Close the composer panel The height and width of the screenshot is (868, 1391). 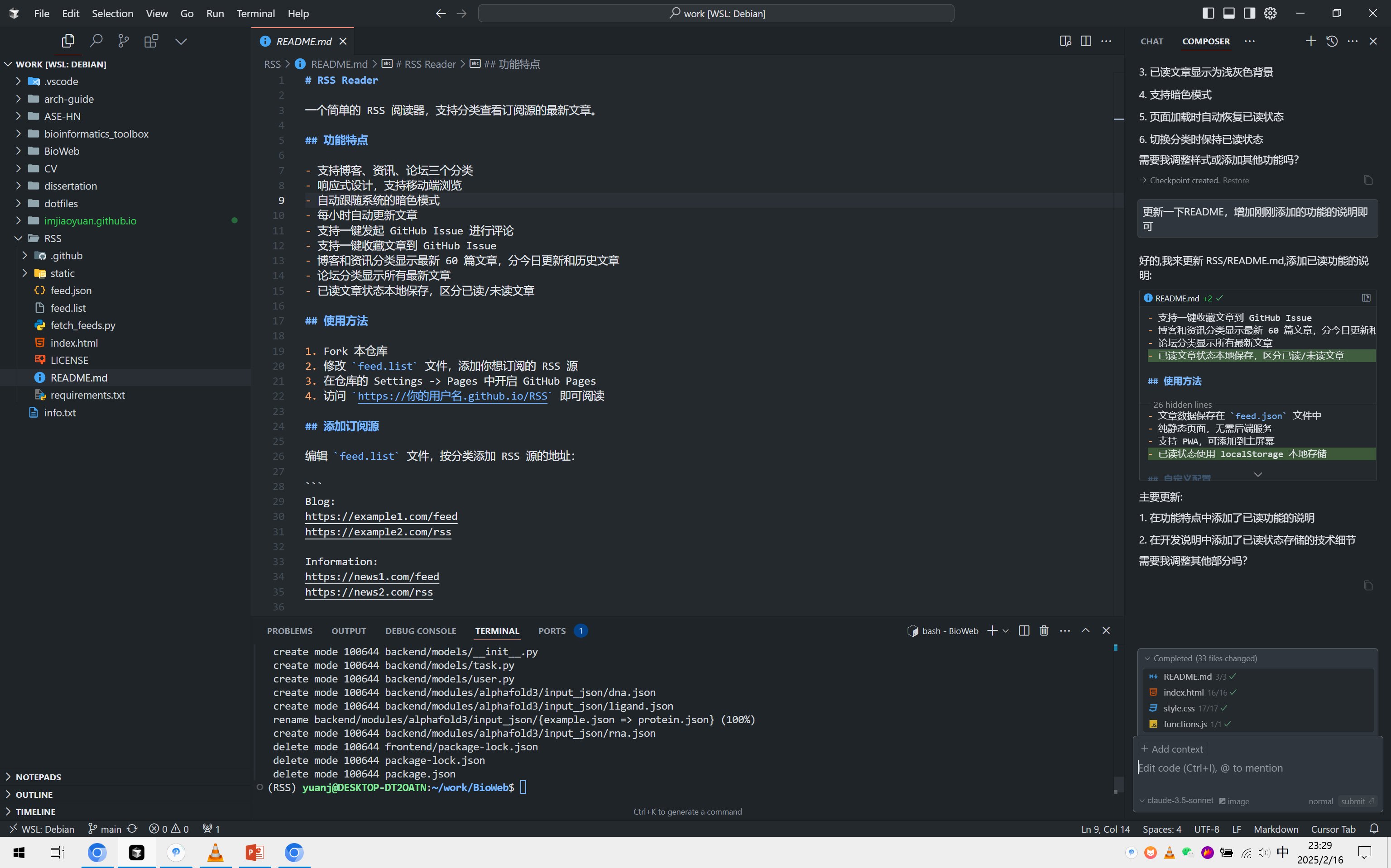(x=1373, y=41)
